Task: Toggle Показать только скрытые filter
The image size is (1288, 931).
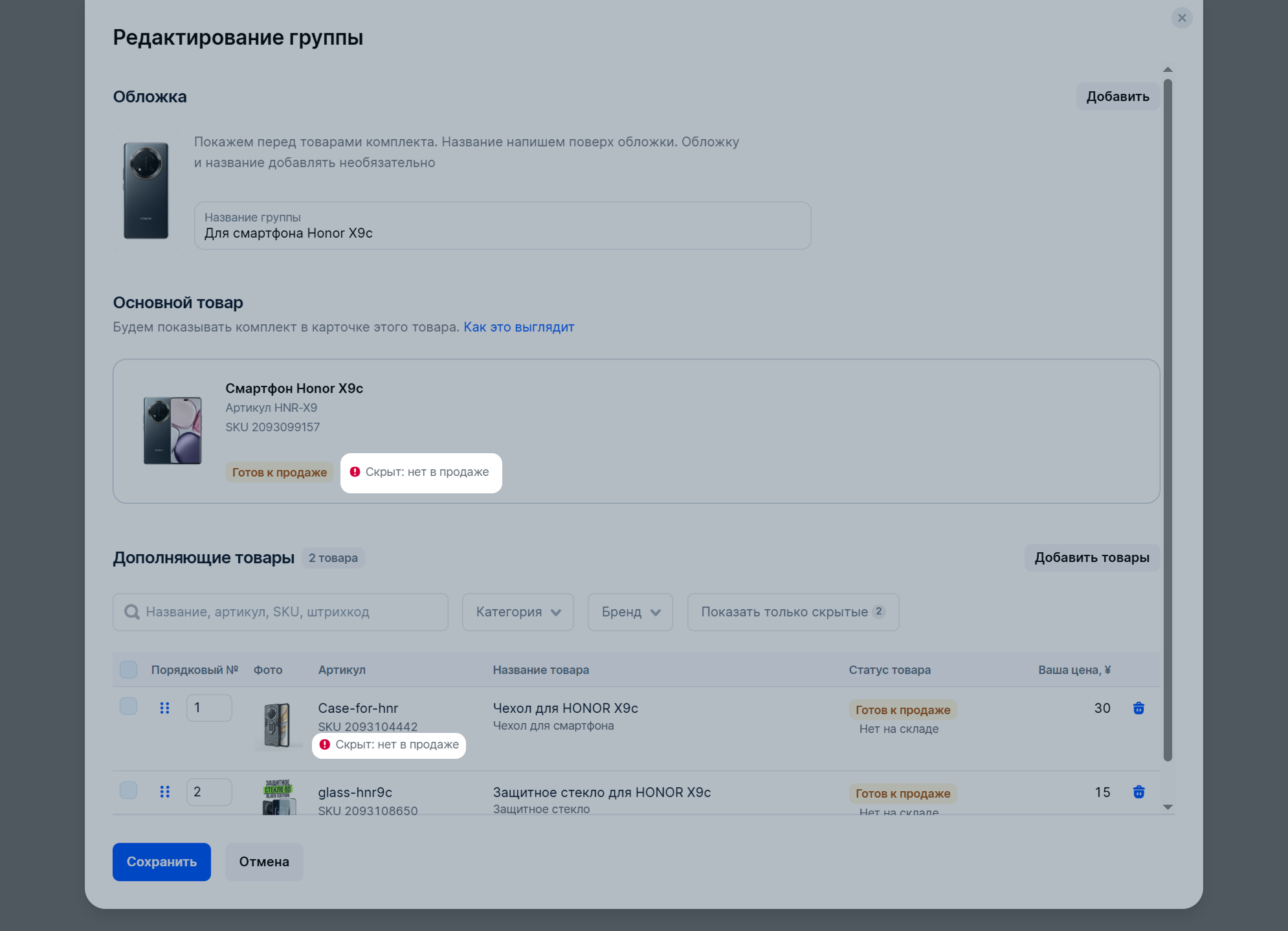Action: (x=793, y=612)
